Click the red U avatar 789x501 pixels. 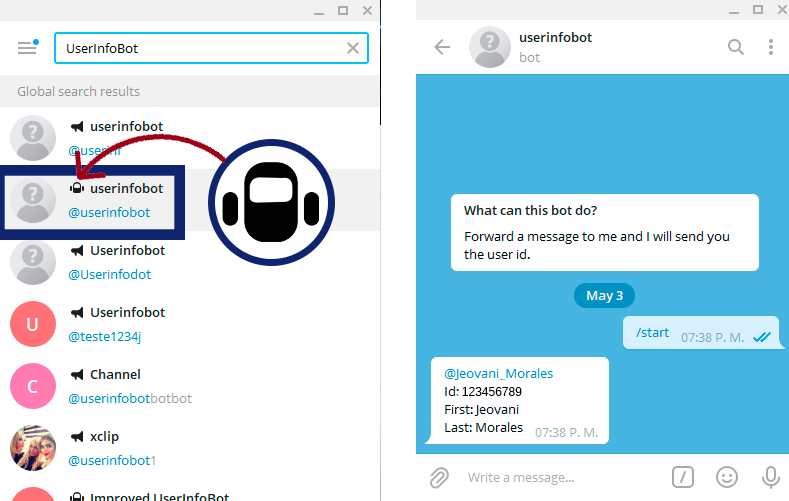33,324
